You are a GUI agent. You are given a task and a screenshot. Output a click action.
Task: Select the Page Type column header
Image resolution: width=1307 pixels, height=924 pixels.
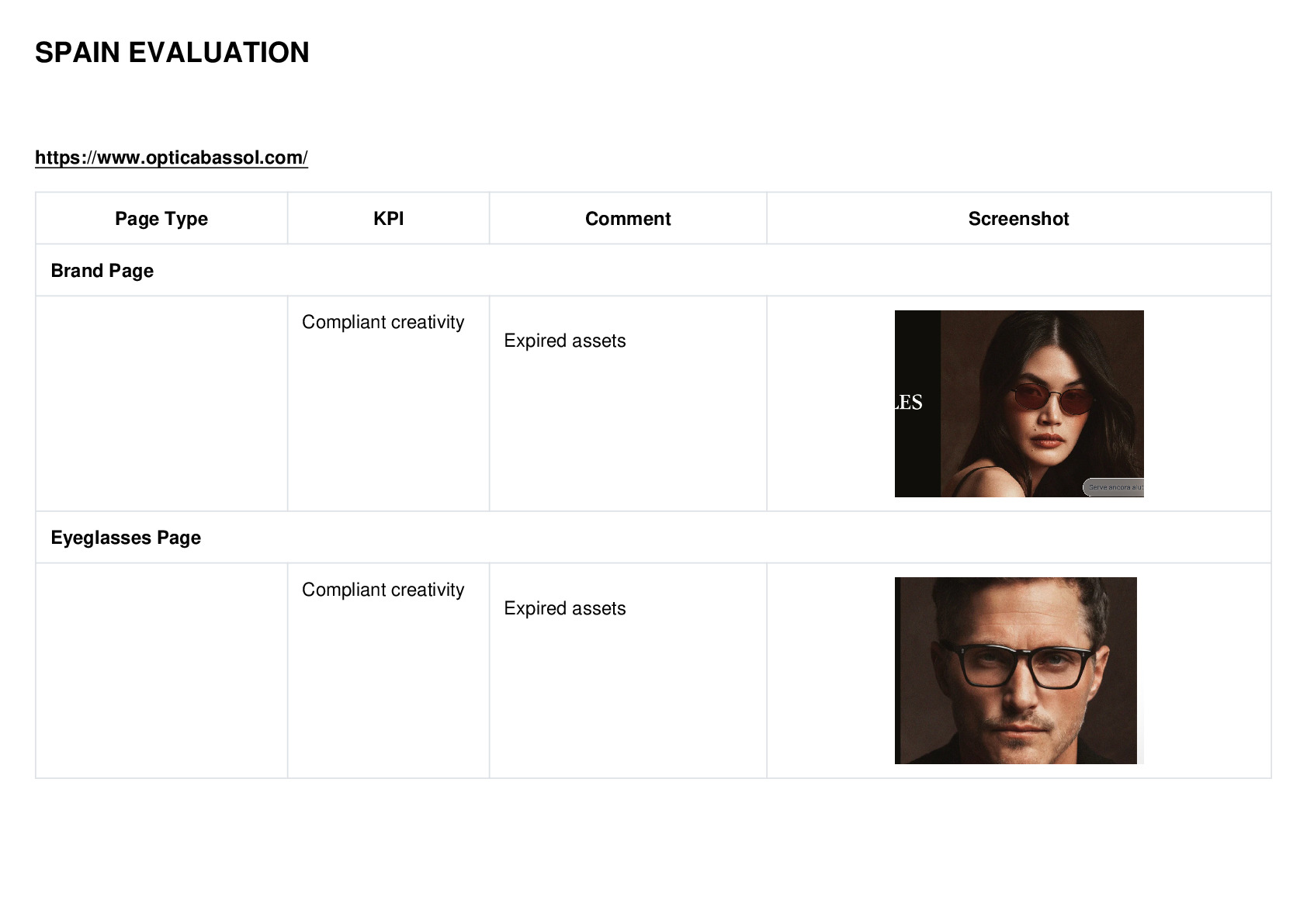click(161, 219)
